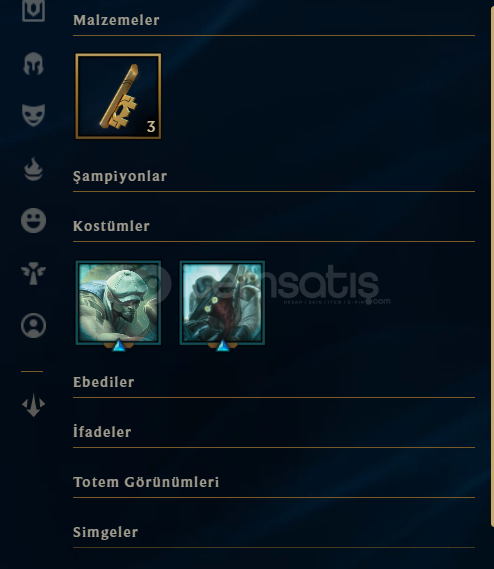Click the golden vertical scrollbar on right
This screenshot has height=569, width=494.
(x=492, y=267)
